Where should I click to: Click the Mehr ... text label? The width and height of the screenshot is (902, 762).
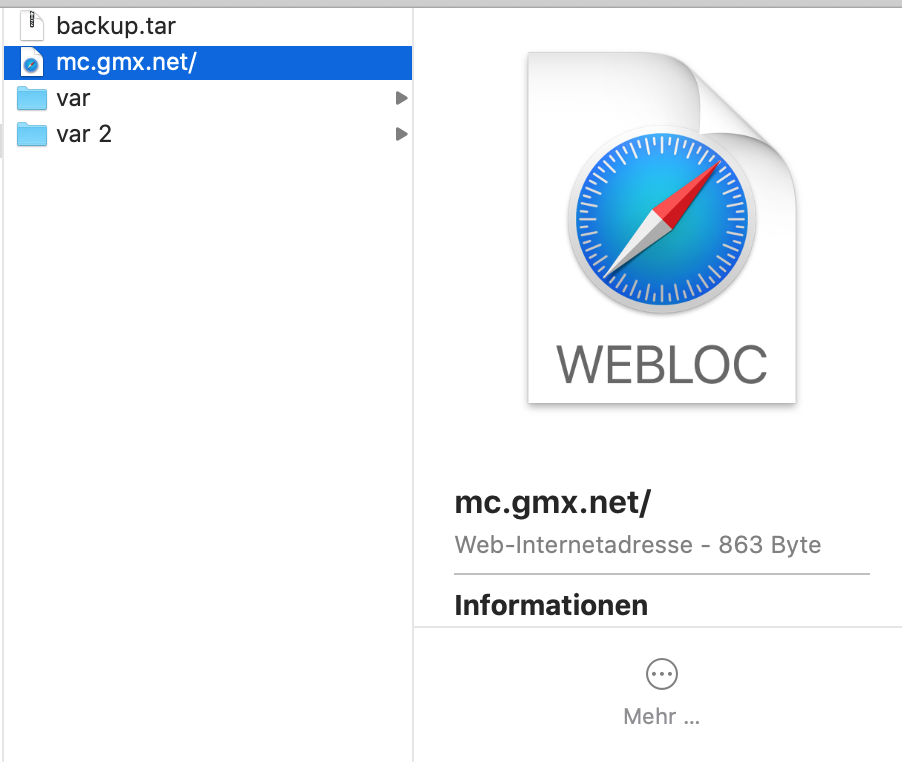pos(661,717)
